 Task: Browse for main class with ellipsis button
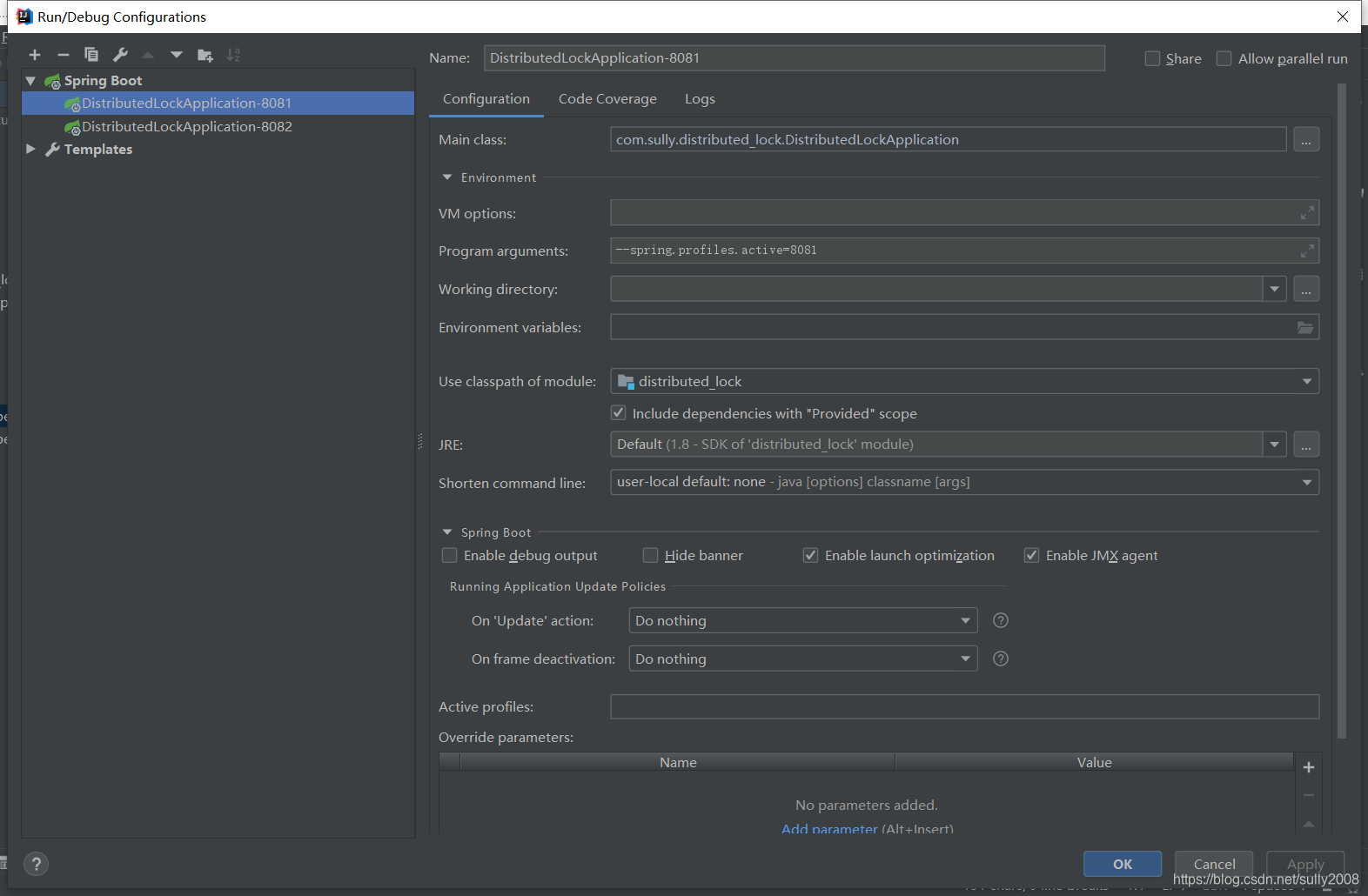tap(1306, 139)
